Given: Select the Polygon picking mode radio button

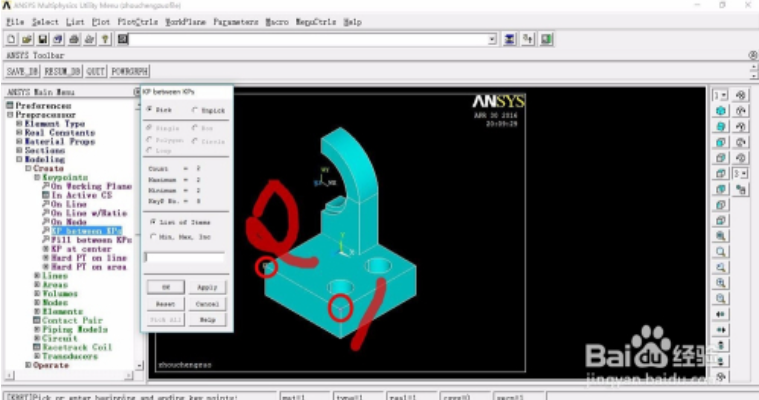Looking at the screenshot, I should click(150, 140).
